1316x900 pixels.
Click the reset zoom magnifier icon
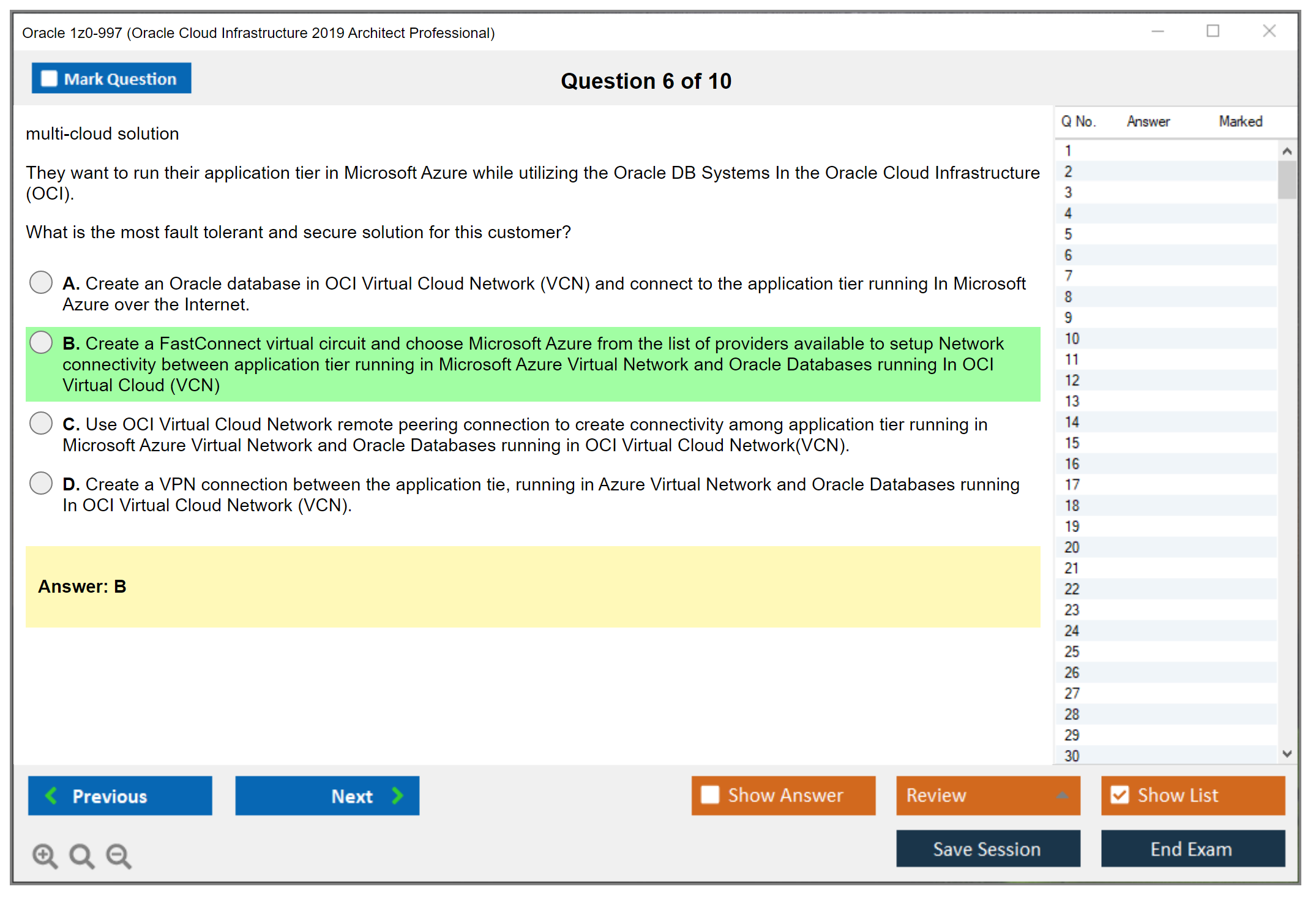(x=81, y=855)
